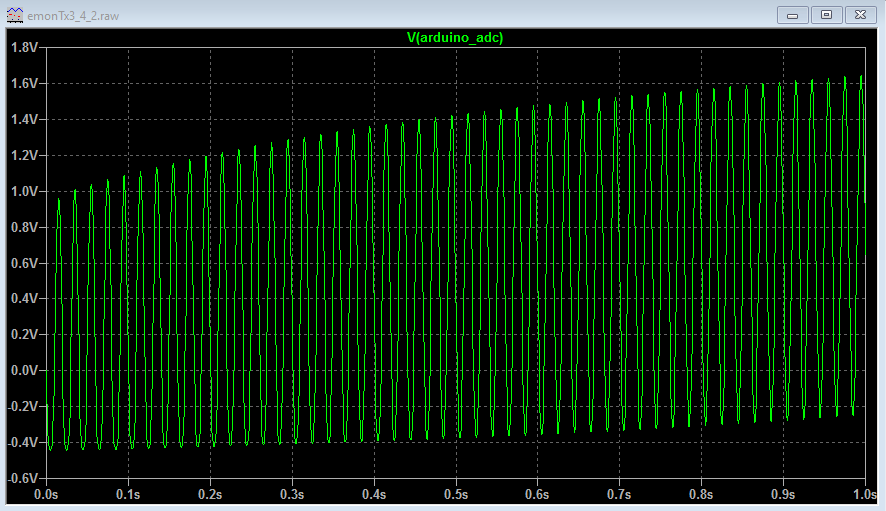The image size is (886, 511).
Task: Click the 0.2V vertical axis label
Action: 24,335
